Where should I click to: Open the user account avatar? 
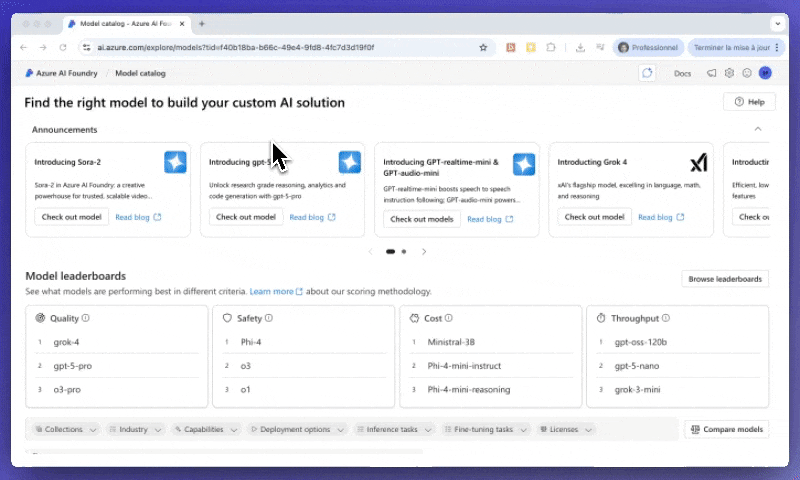point(765,73)
